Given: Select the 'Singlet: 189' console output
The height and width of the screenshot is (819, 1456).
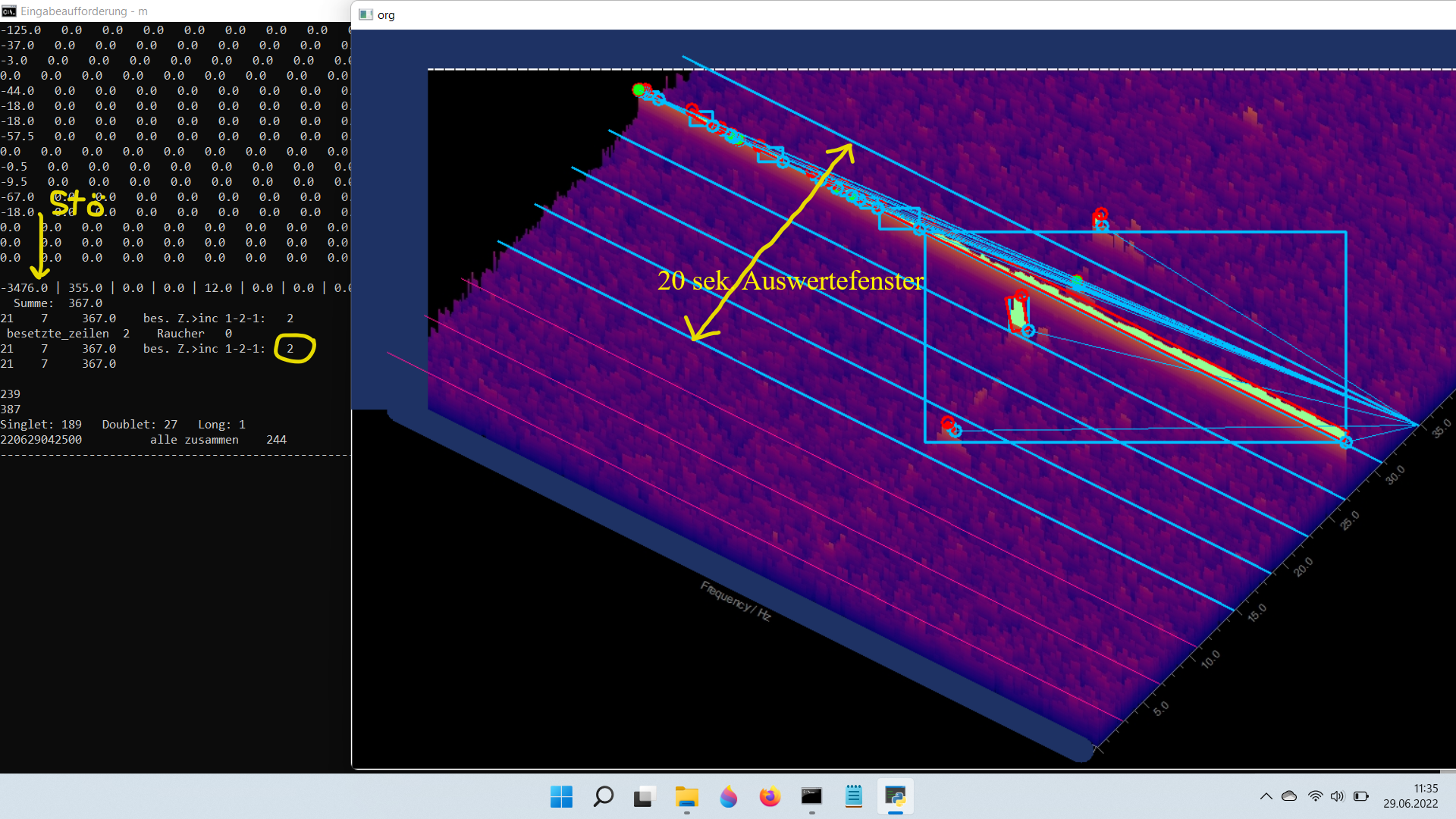Looking at the screenshot, I should (41, 425).
